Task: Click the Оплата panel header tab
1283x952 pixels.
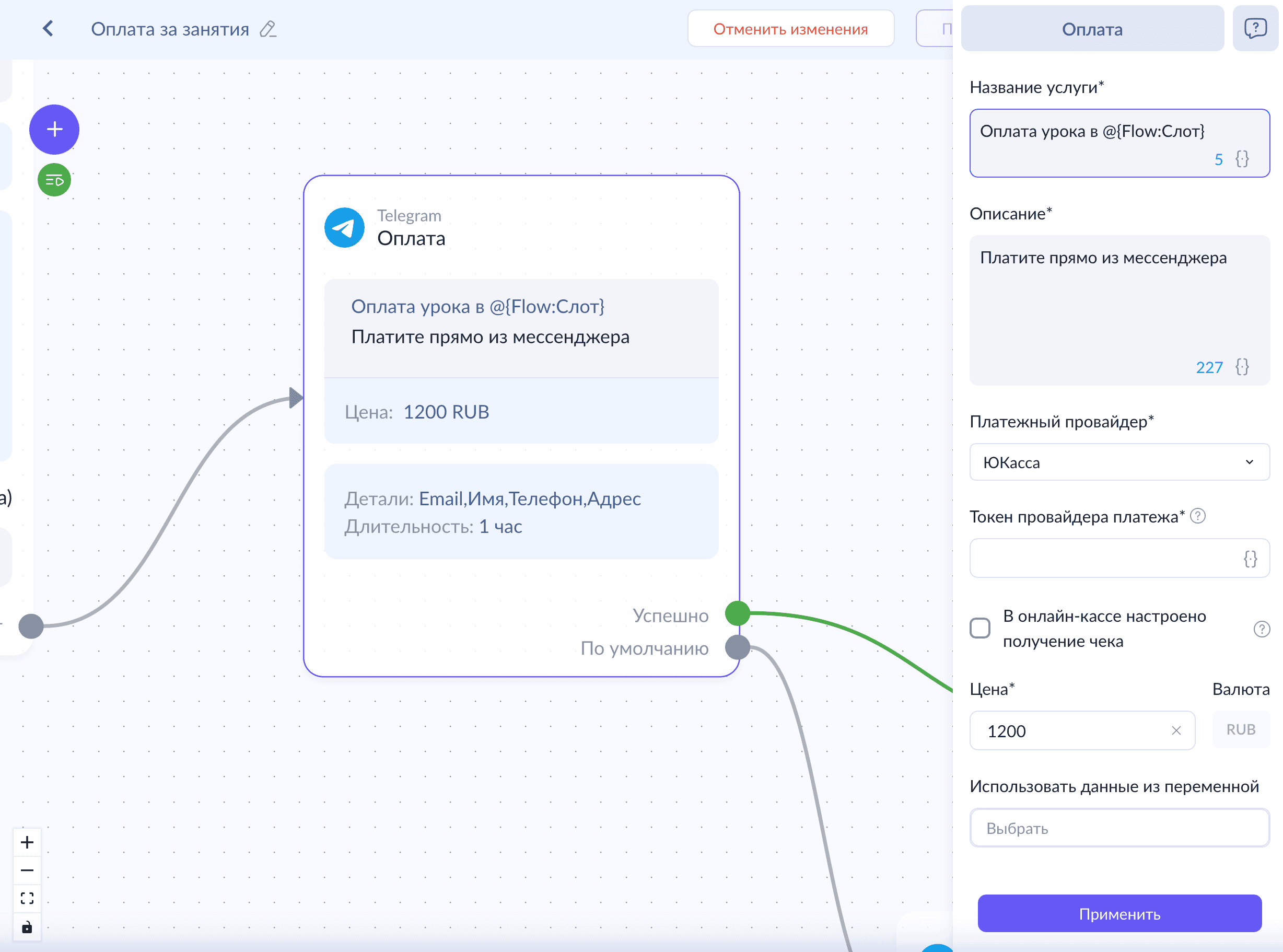Action: coord(1092,29)
